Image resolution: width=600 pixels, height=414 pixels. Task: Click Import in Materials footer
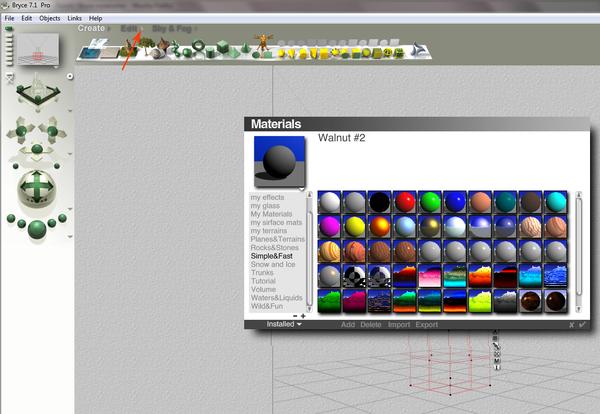(x=399, y=324)
